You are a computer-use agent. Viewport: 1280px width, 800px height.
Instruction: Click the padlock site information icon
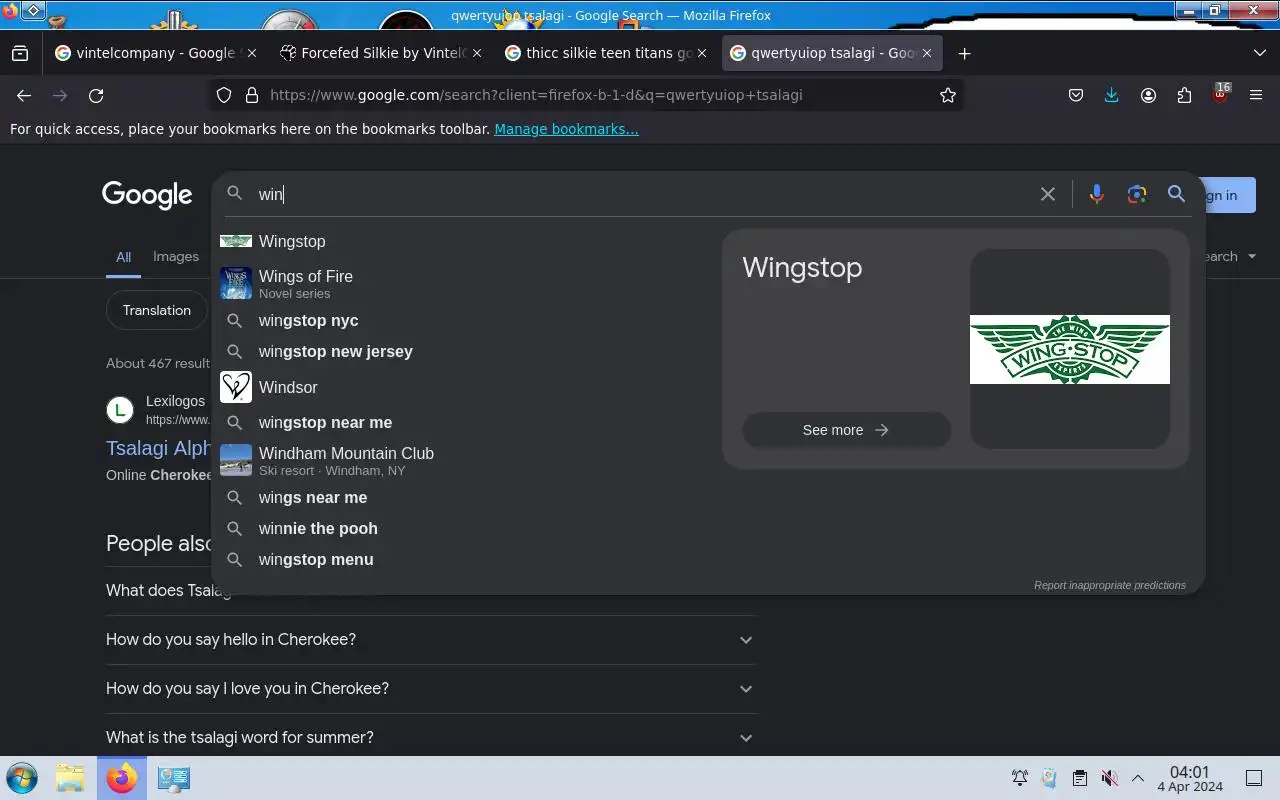point(251,95)
